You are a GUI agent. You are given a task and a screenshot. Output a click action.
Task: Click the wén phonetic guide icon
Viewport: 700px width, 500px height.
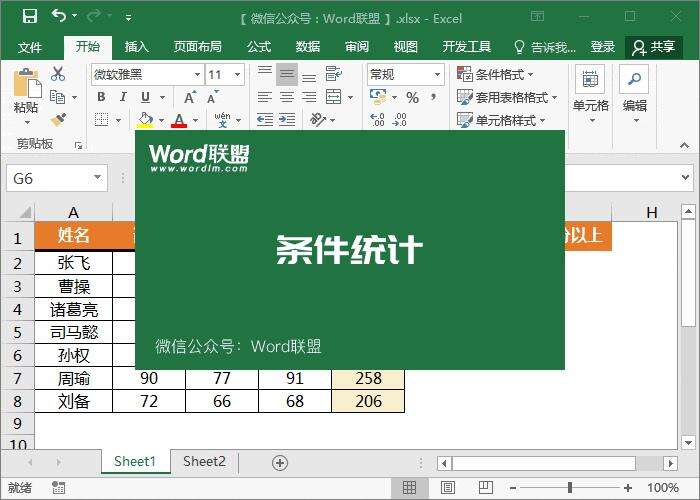[222, 120]
